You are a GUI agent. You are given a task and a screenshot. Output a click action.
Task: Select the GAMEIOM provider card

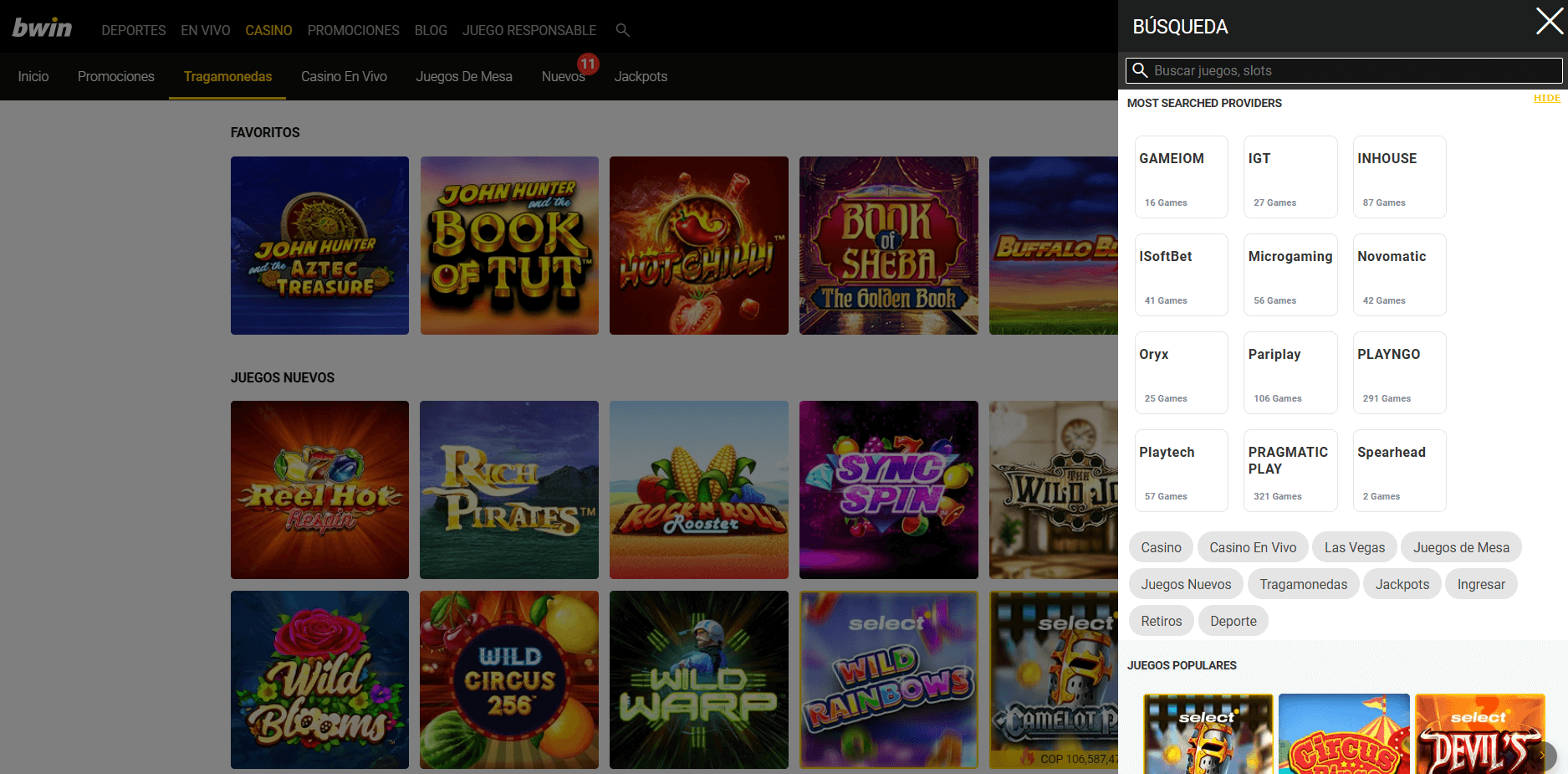[1181, 177]
